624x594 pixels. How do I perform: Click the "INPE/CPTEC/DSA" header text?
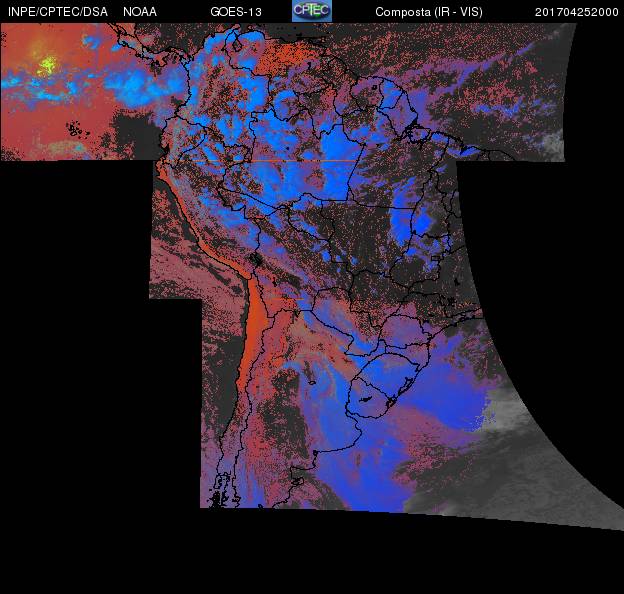58,12
